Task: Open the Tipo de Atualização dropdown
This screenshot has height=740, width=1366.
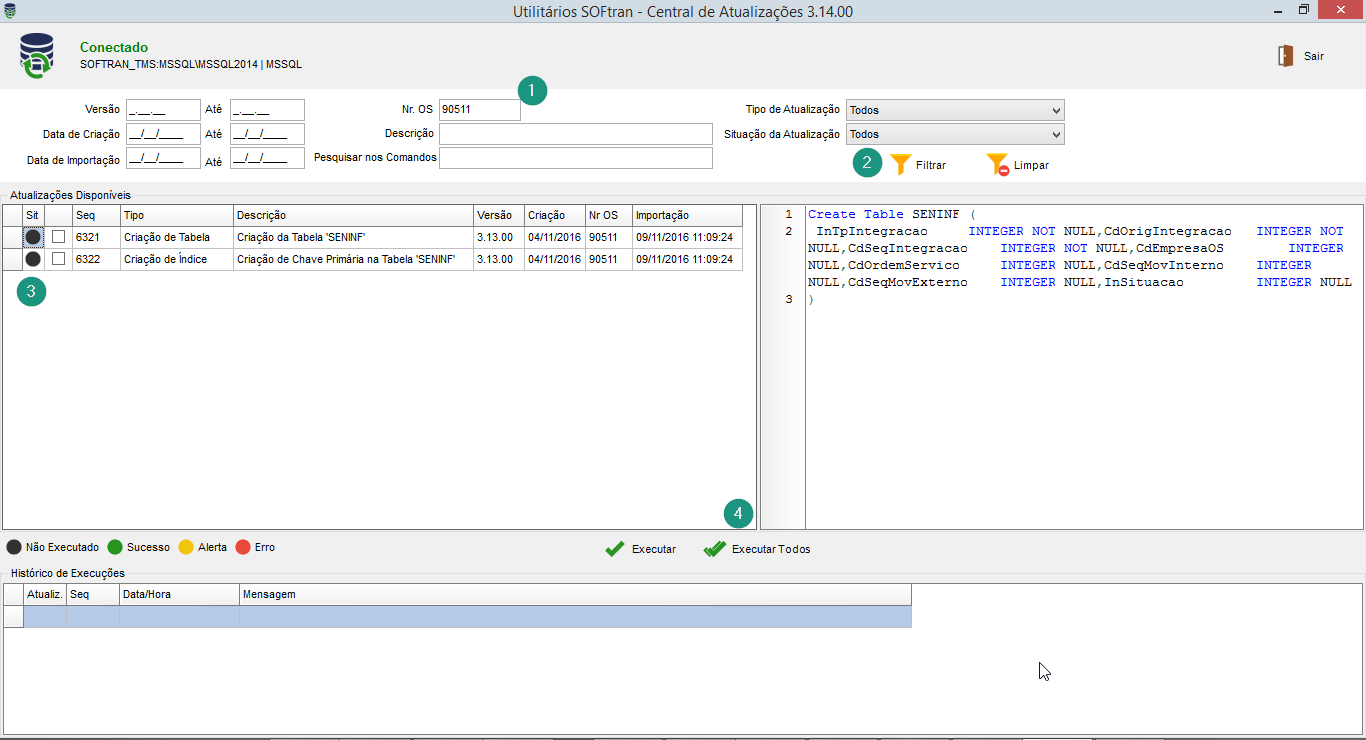Action: point(955,110)
